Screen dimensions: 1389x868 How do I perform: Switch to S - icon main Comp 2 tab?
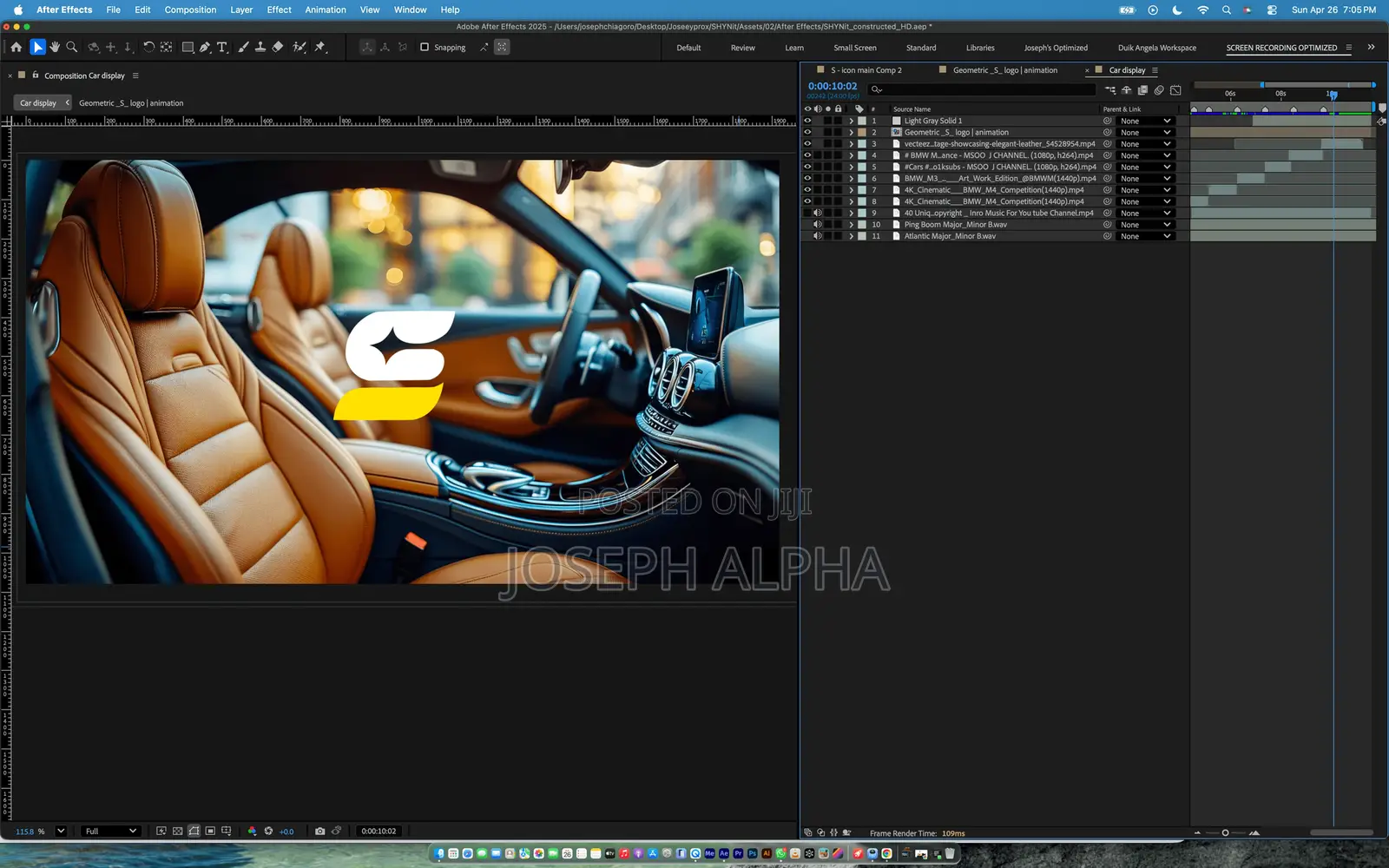866,70
